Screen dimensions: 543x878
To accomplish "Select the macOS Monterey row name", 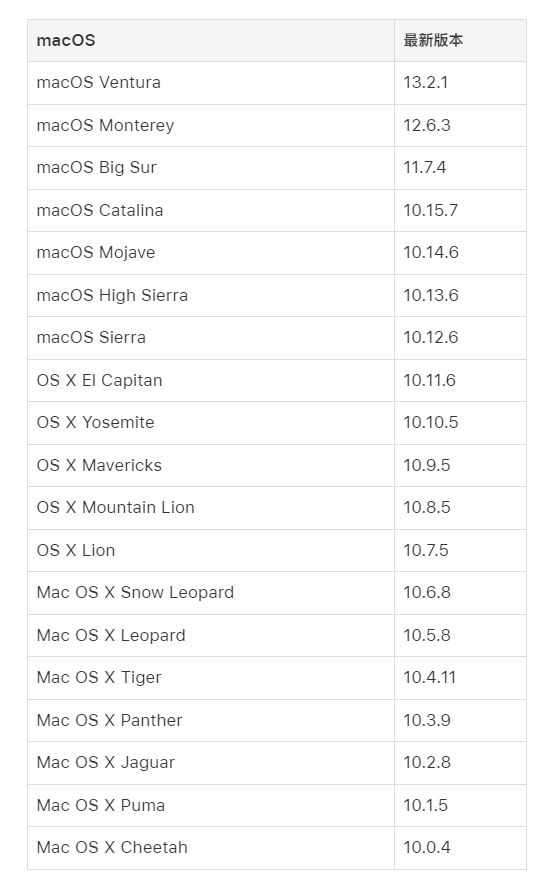I will pyautogui.click(x=210, y=125).
